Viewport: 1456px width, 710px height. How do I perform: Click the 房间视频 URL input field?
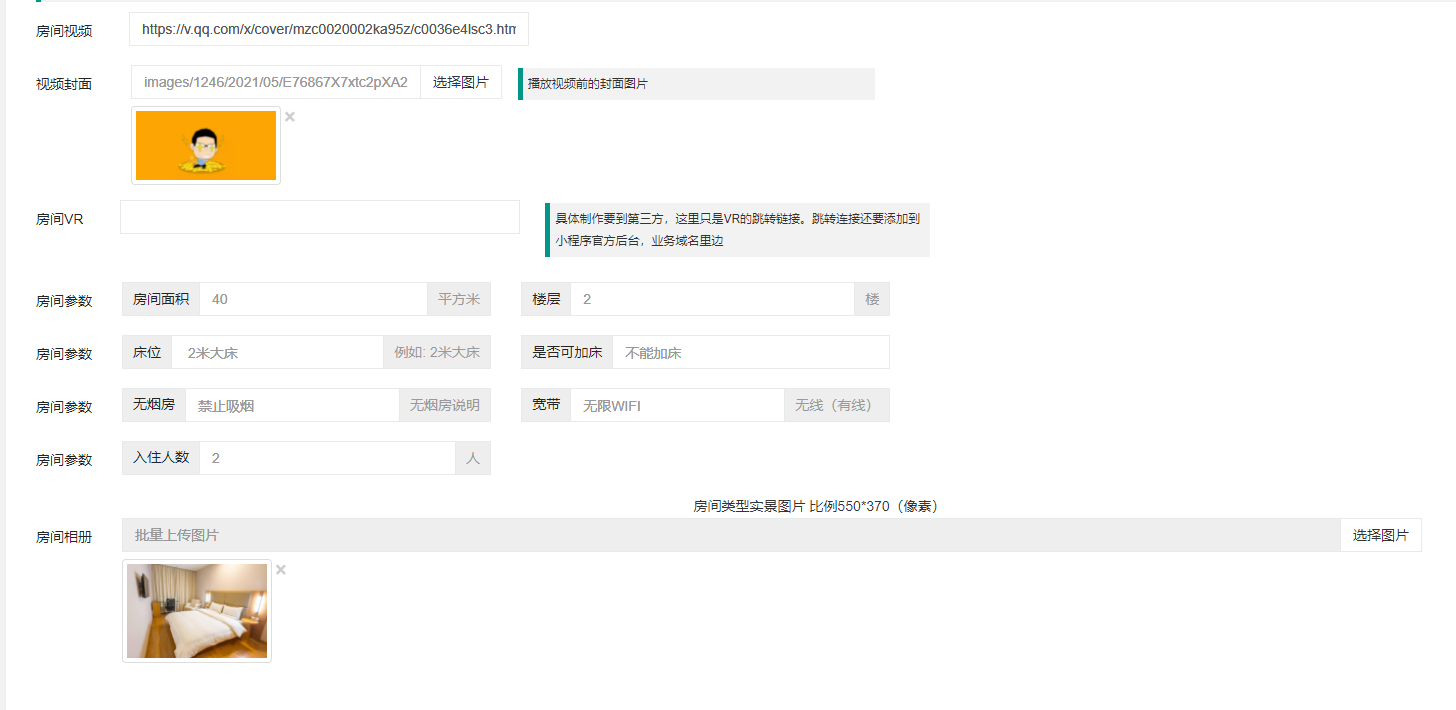(328, 30)
